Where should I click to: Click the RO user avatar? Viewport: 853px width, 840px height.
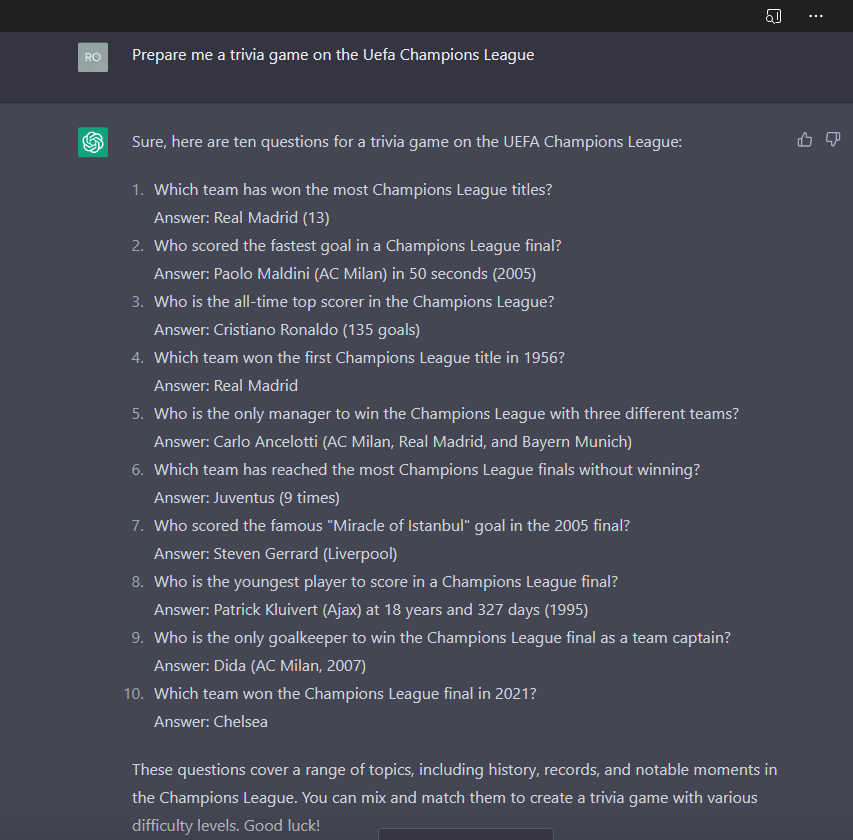(93, 57)
